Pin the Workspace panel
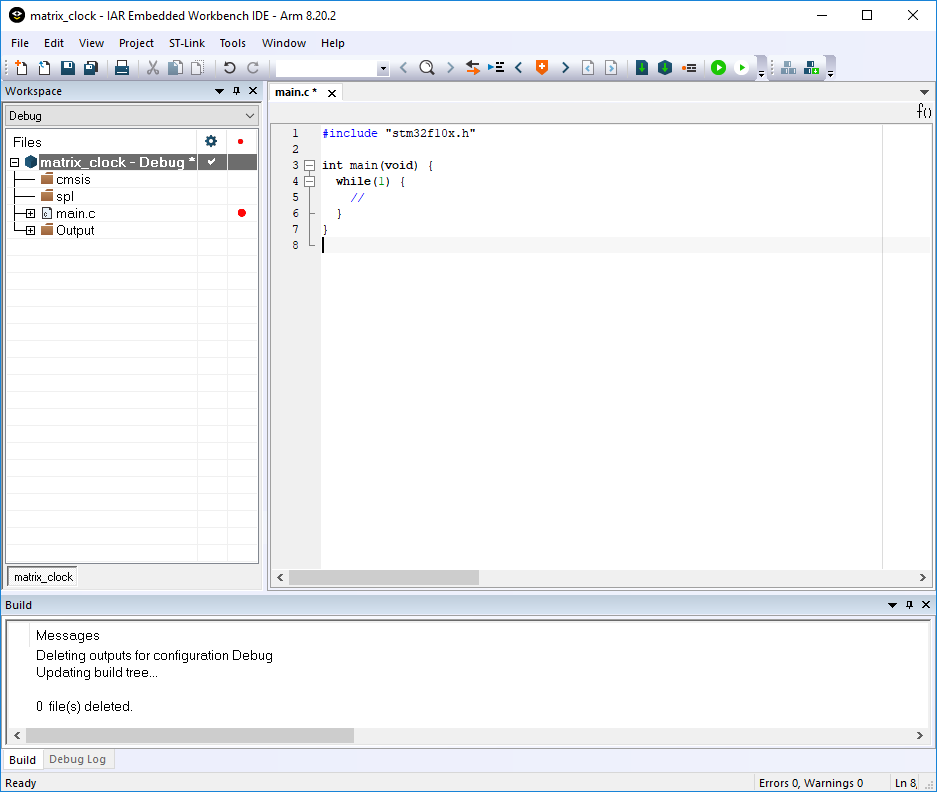This screenshot has height=792, width=937. [x=236, y=91]
